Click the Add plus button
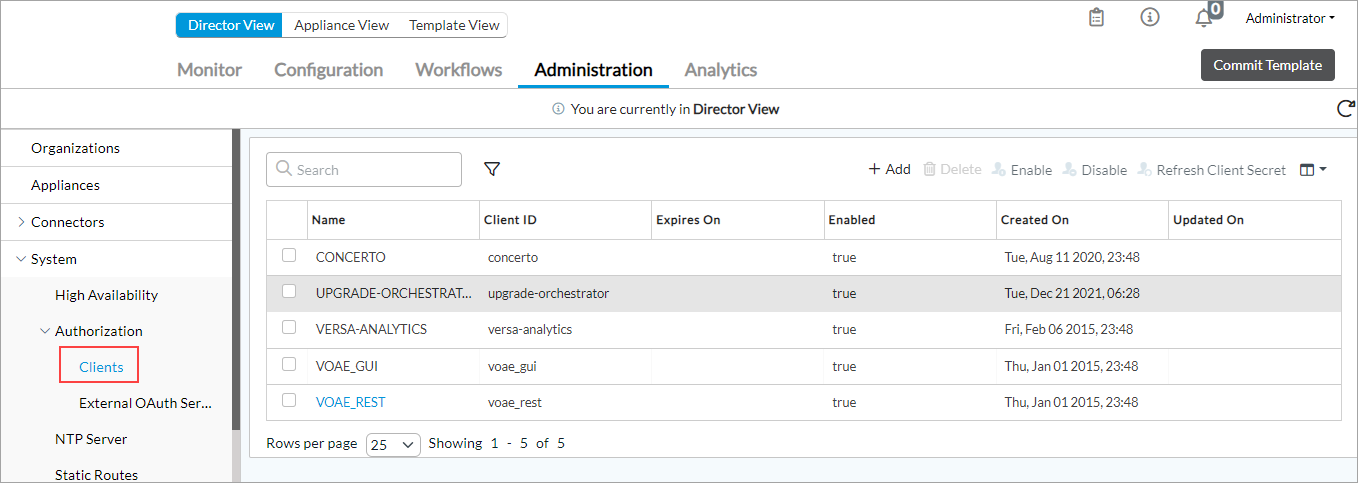Image resolution: width=1358 pixels, height=483 pixels. pos(889,170)
